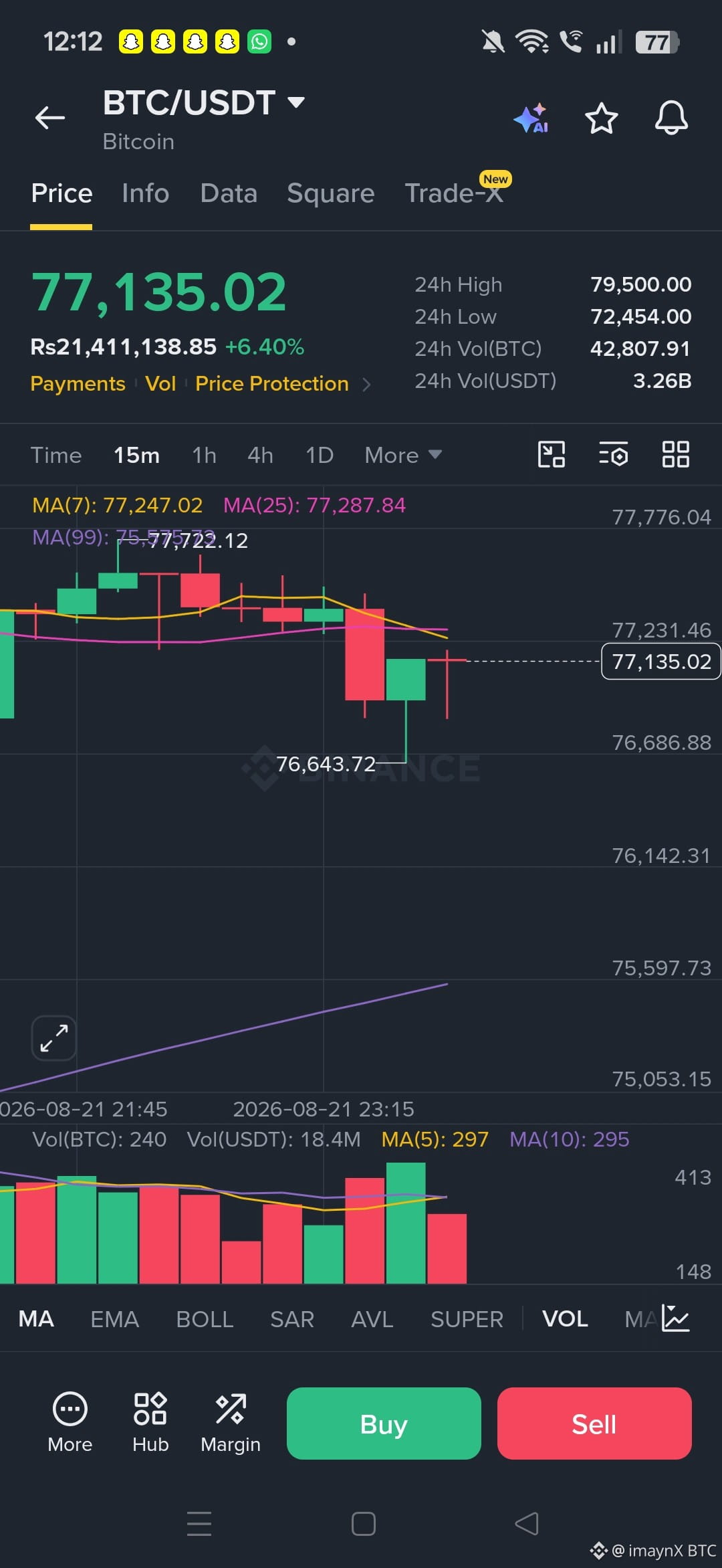The height and width of the screenshot is (1568, 722).
Task: Open the Payments link
Action: point(78,384)
